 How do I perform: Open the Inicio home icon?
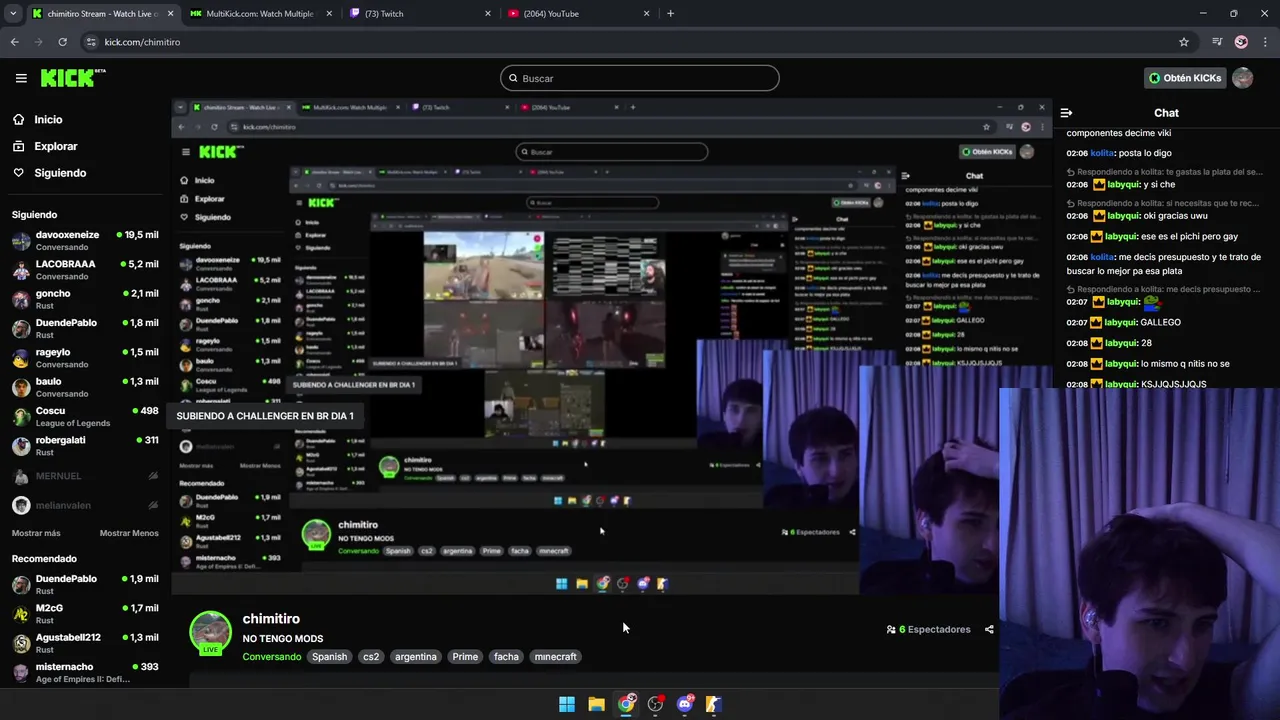(19, 119)
